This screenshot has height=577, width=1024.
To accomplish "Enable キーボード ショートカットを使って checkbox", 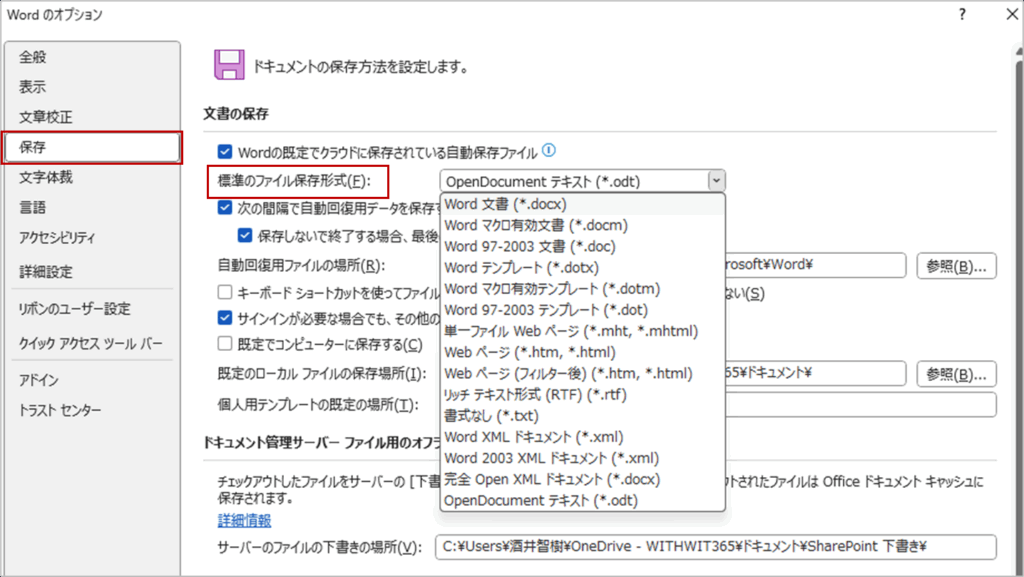I will (x=225, y=292).
